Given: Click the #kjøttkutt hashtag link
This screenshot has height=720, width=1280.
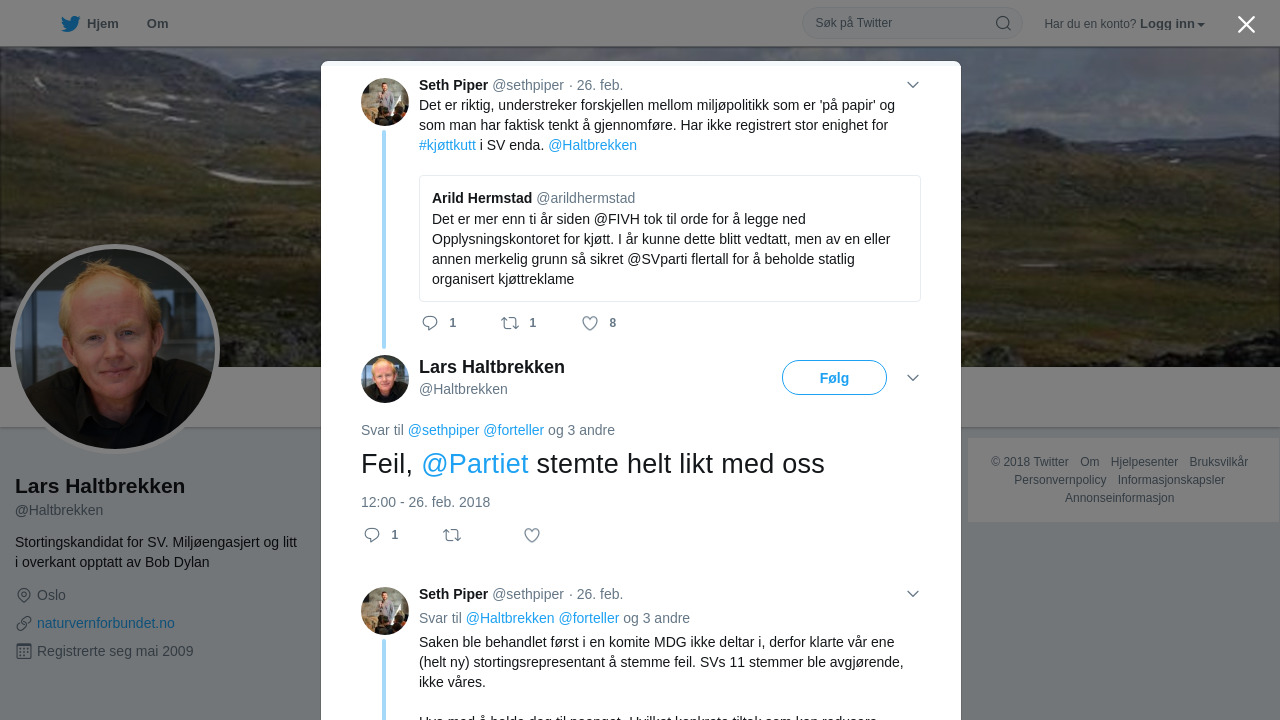Looking at the screenshot, I should click(447, 145).
